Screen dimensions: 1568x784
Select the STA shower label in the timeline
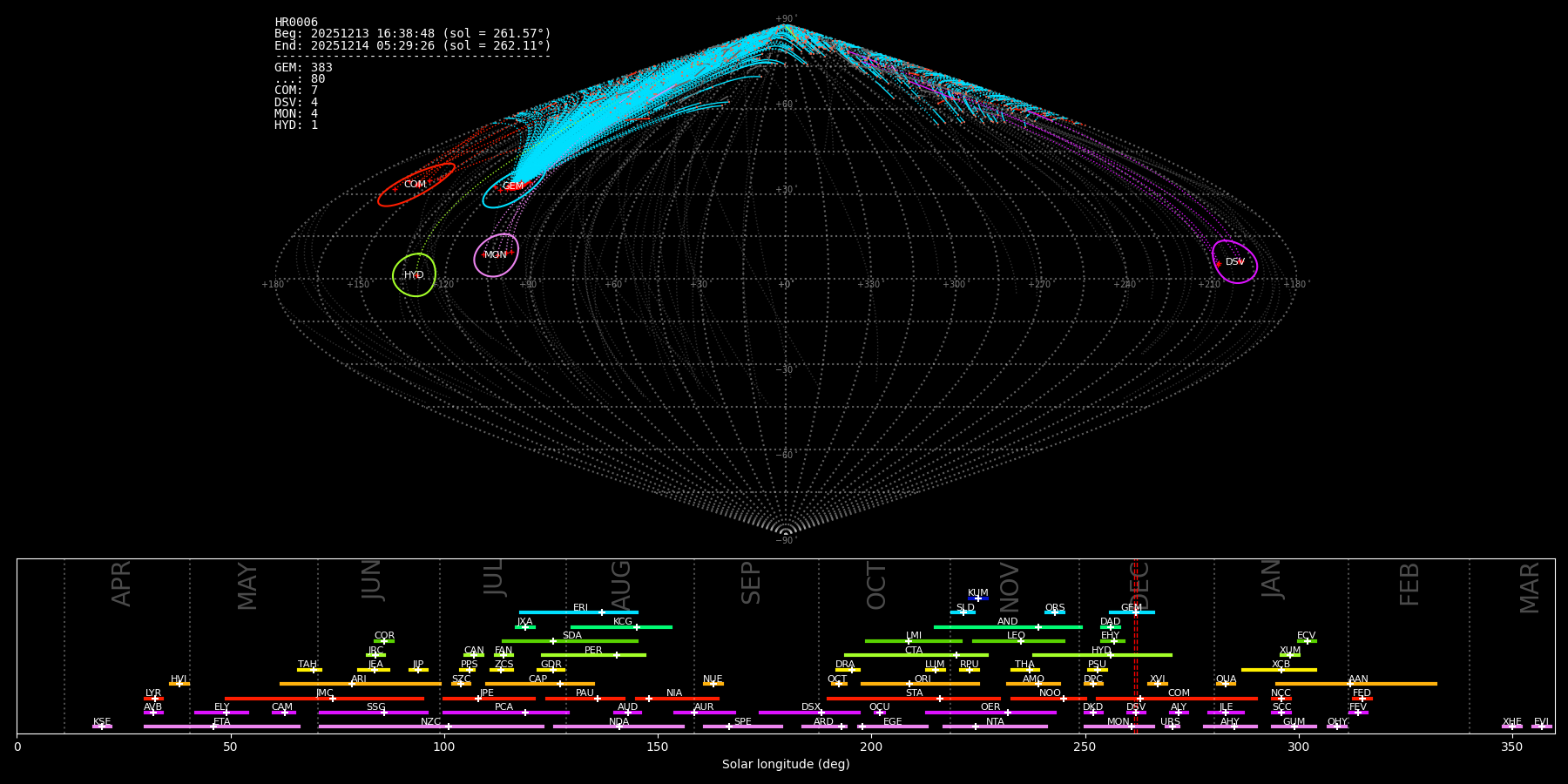click(914, 693)
